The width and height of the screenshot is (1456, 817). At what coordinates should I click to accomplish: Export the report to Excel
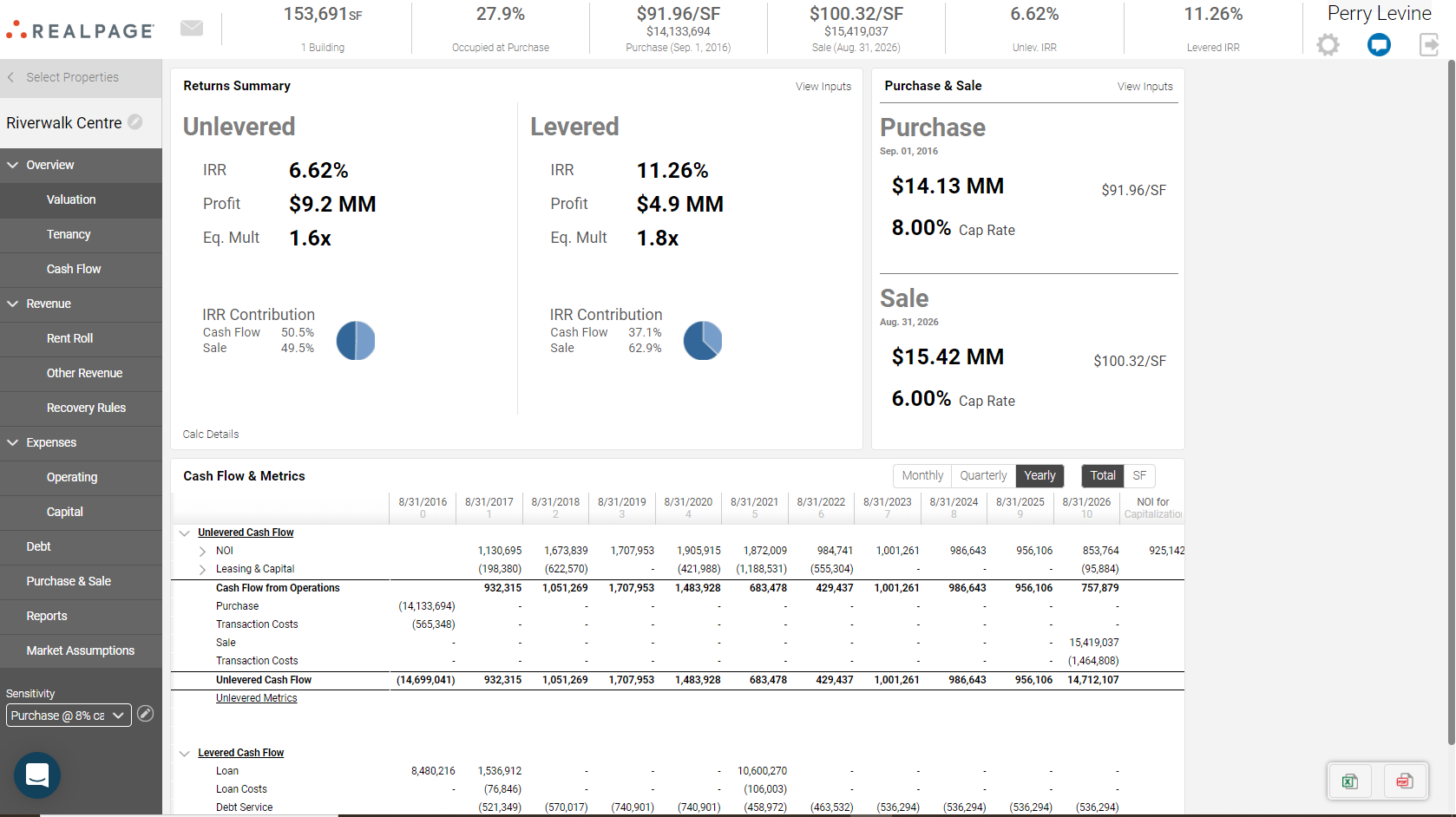point(1349,781)
